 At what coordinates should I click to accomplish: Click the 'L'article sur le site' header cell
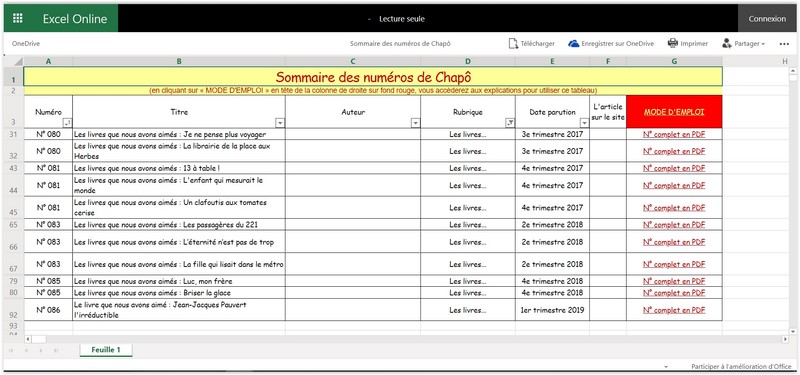608,112
